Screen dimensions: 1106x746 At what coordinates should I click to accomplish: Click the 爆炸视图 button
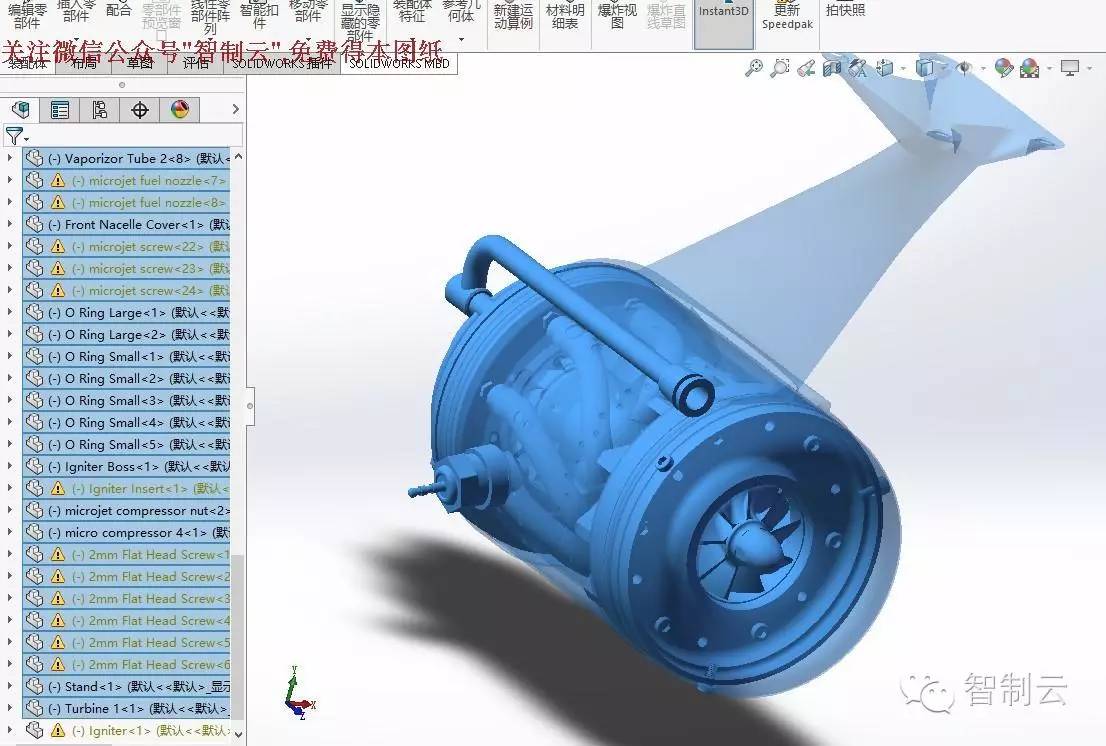click(617, 15)
